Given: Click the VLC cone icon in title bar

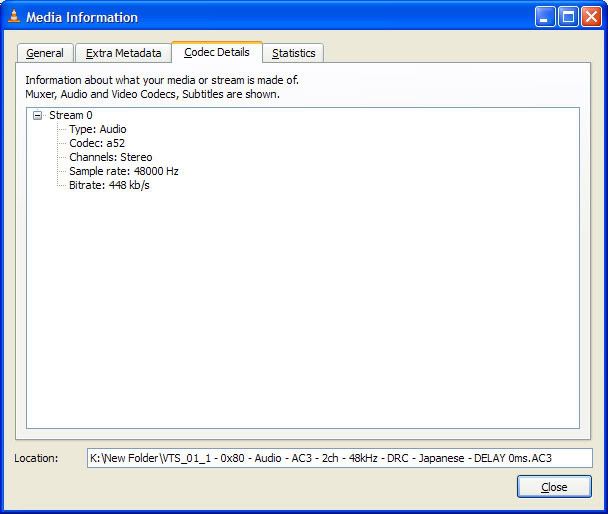Looking at the screenshot, I should click(x=14, y=17).
